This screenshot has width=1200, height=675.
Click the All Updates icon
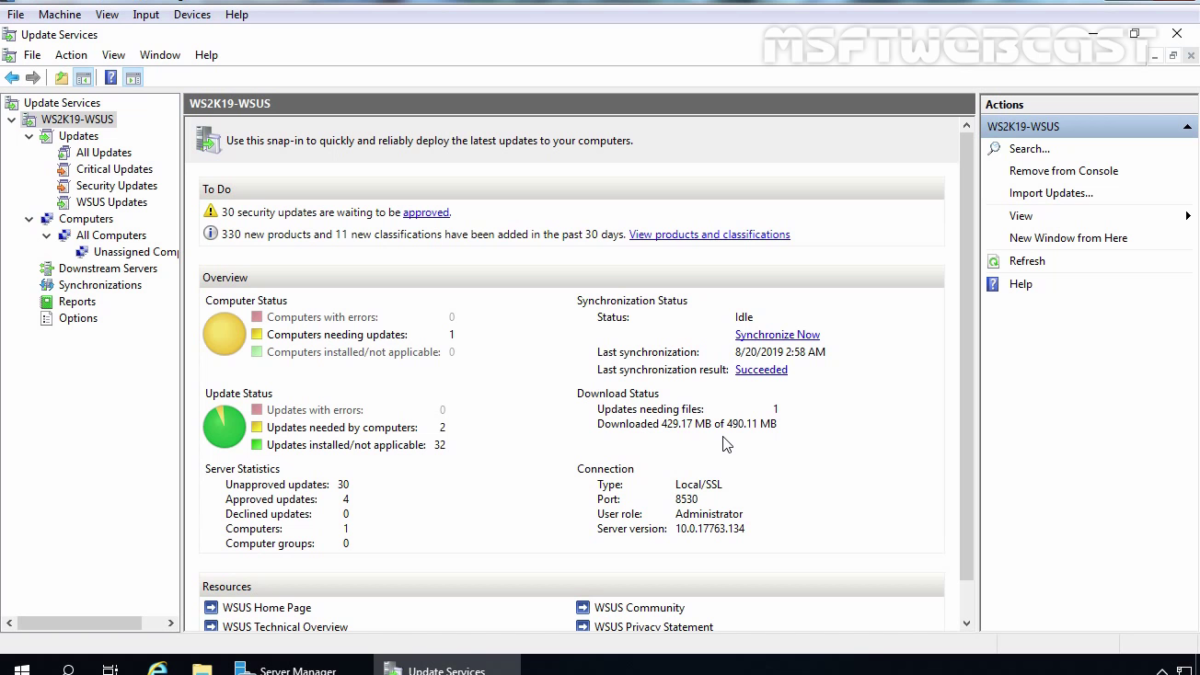pyautogui.click(x=64, y=153)
